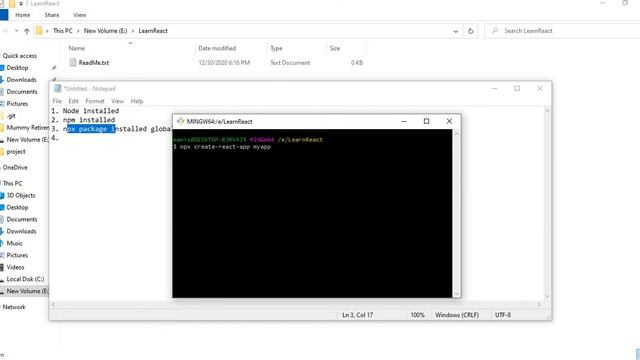Click the 100% zoom status in Notepad
This screenshot has width=640, height=360.
click(x=418, y=315)
